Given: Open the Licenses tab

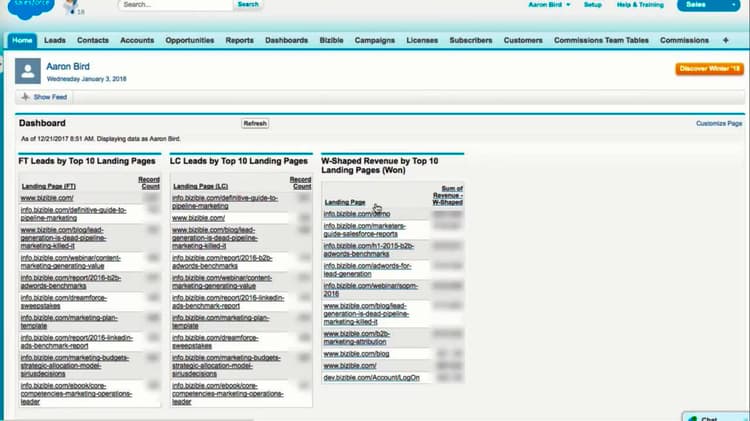Looking at the screenshot, I should (422, 41).
